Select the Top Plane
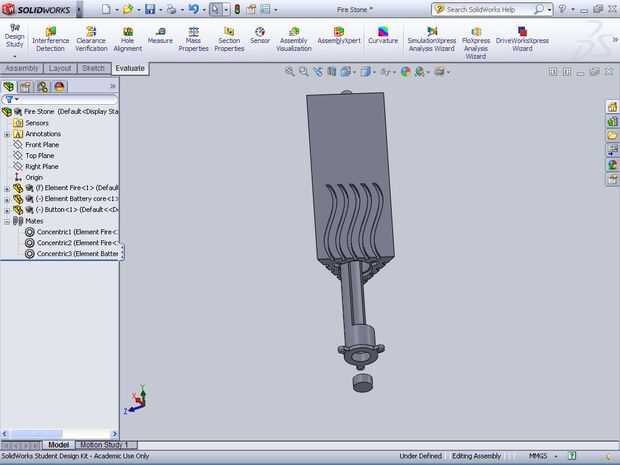Viewport: 620px width, 465px height. point(40,156)
